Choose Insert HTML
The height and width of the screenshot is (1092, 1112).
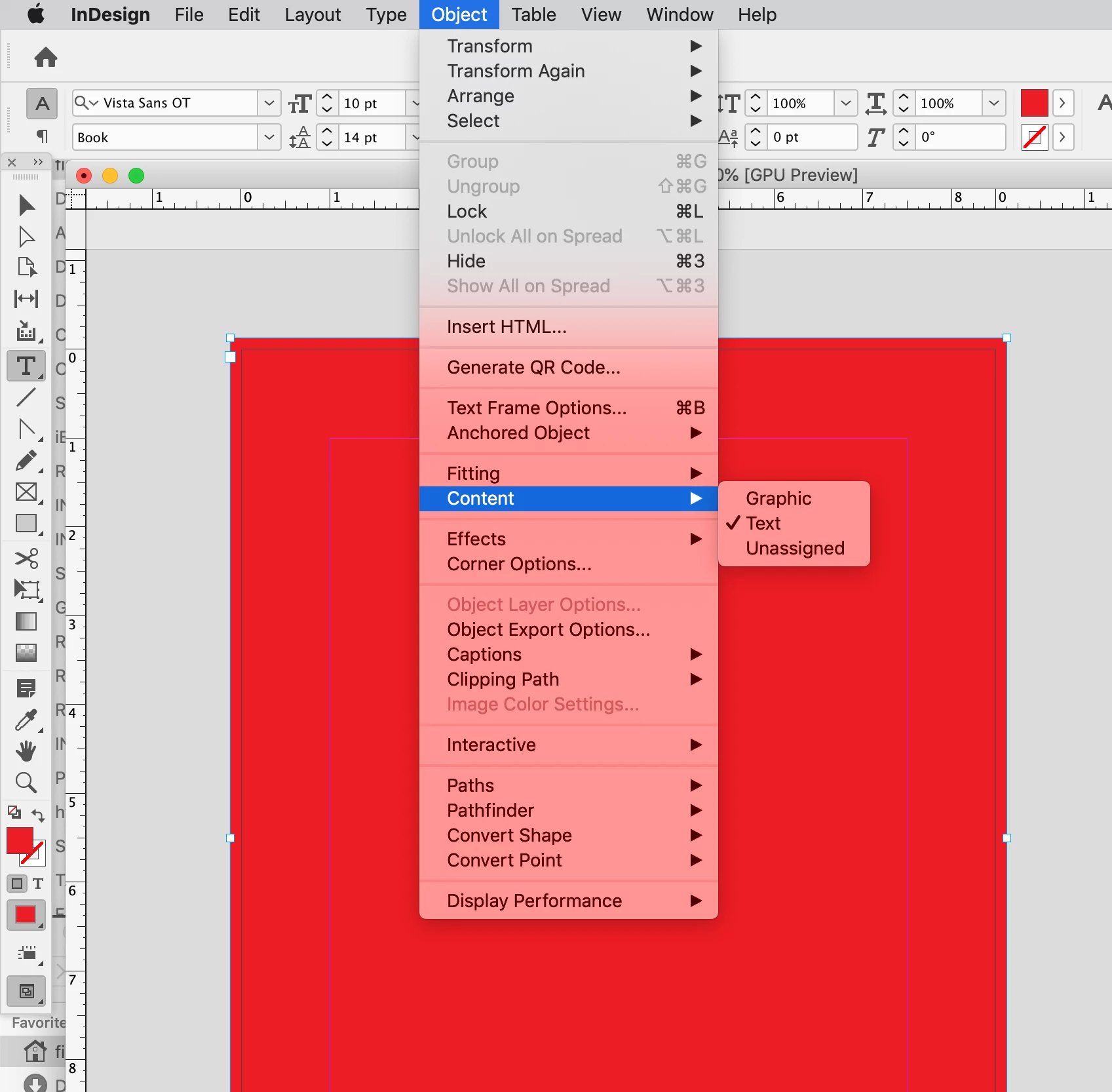[x=569, y=326]
